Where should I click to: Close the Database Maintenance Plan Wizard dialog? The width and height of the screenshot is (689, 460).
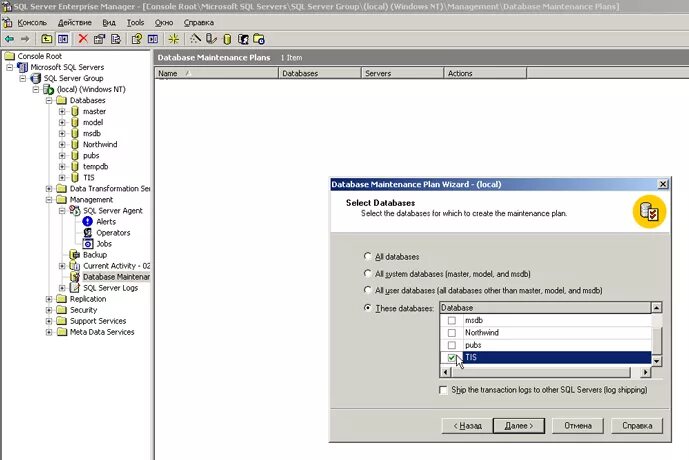(663, 184)
